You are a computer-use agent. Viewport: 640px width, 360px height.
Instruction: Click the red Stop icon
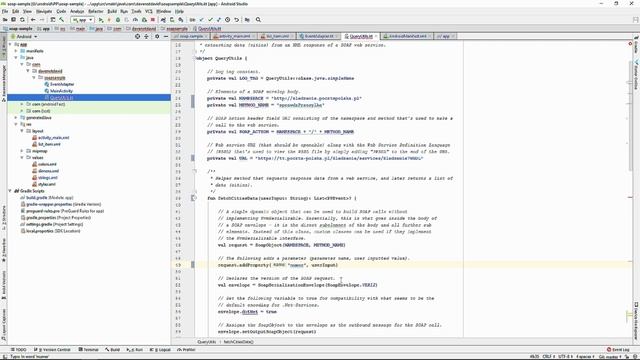click(x=153, y=20)
